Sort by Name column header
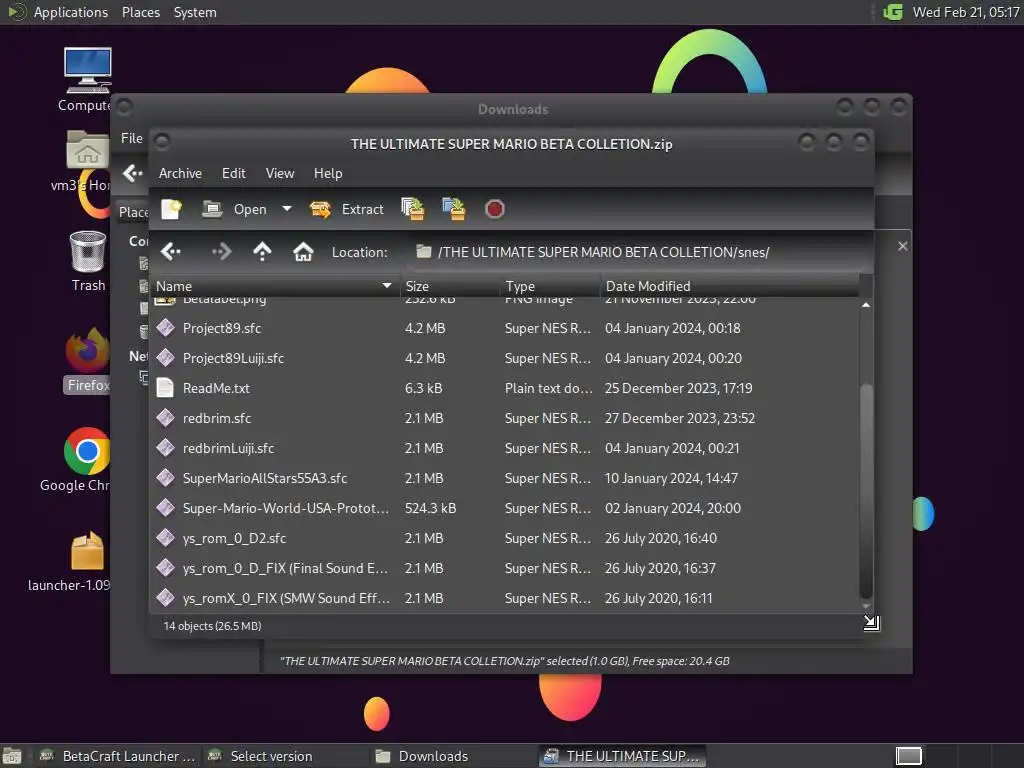This screenshot has height=768, width=1024. (x=274, y=286)
